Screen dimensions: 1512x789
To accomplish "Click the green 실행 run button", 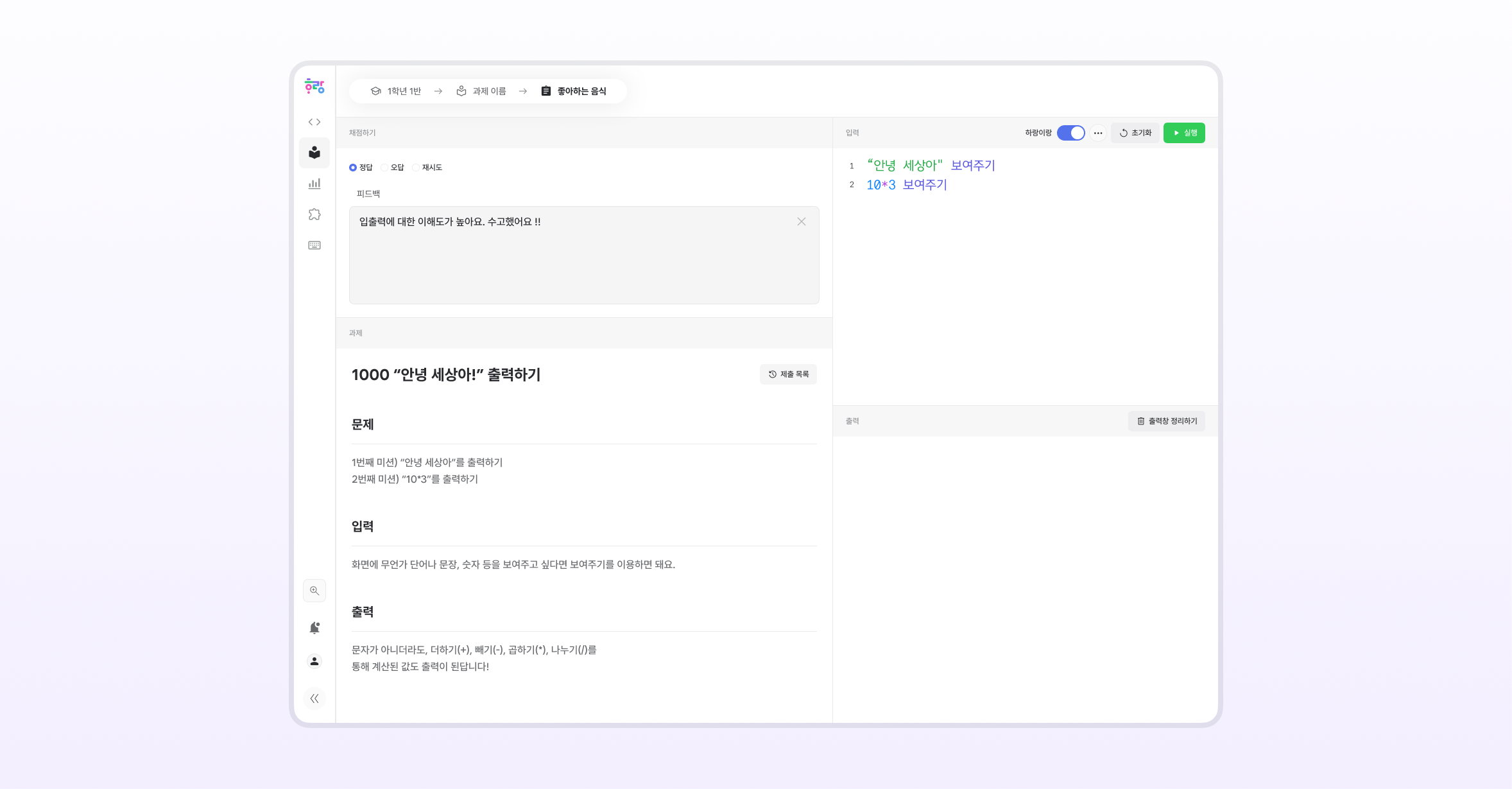I will pos(1184,133).
